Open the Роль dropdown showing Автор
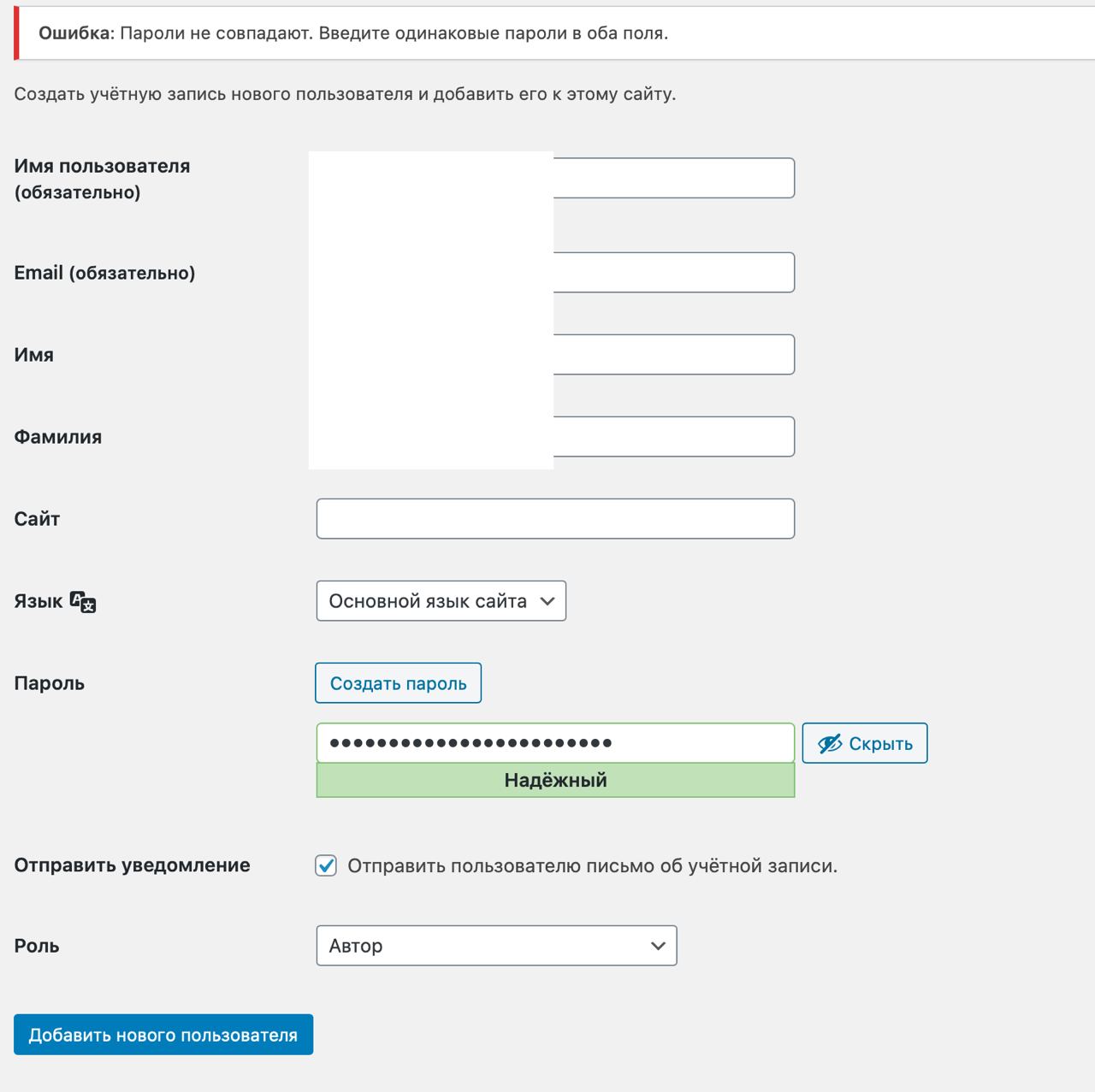Image resolution: width=1095 pixels, height=1092 pixels. click(496, 946)
